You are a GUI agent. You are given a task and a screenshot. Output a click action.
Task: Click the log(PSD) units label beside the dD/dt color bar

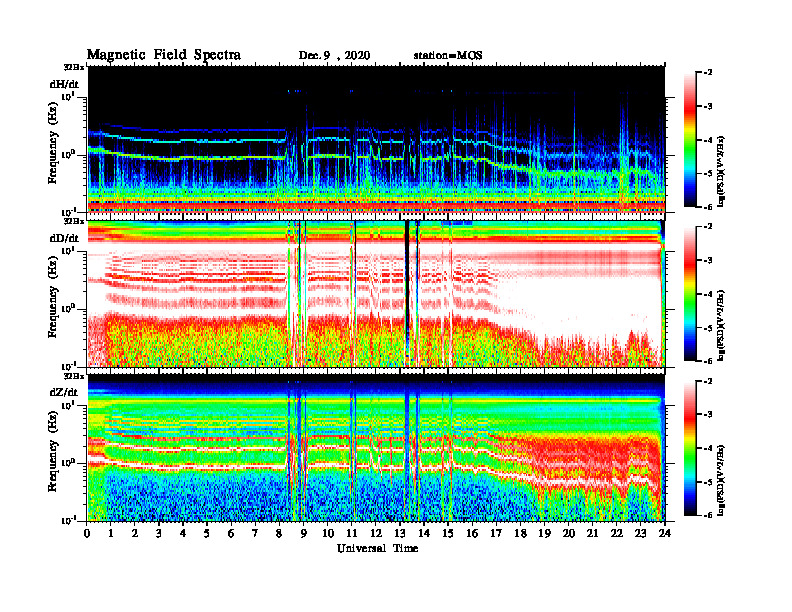click(x=721, y=325)
